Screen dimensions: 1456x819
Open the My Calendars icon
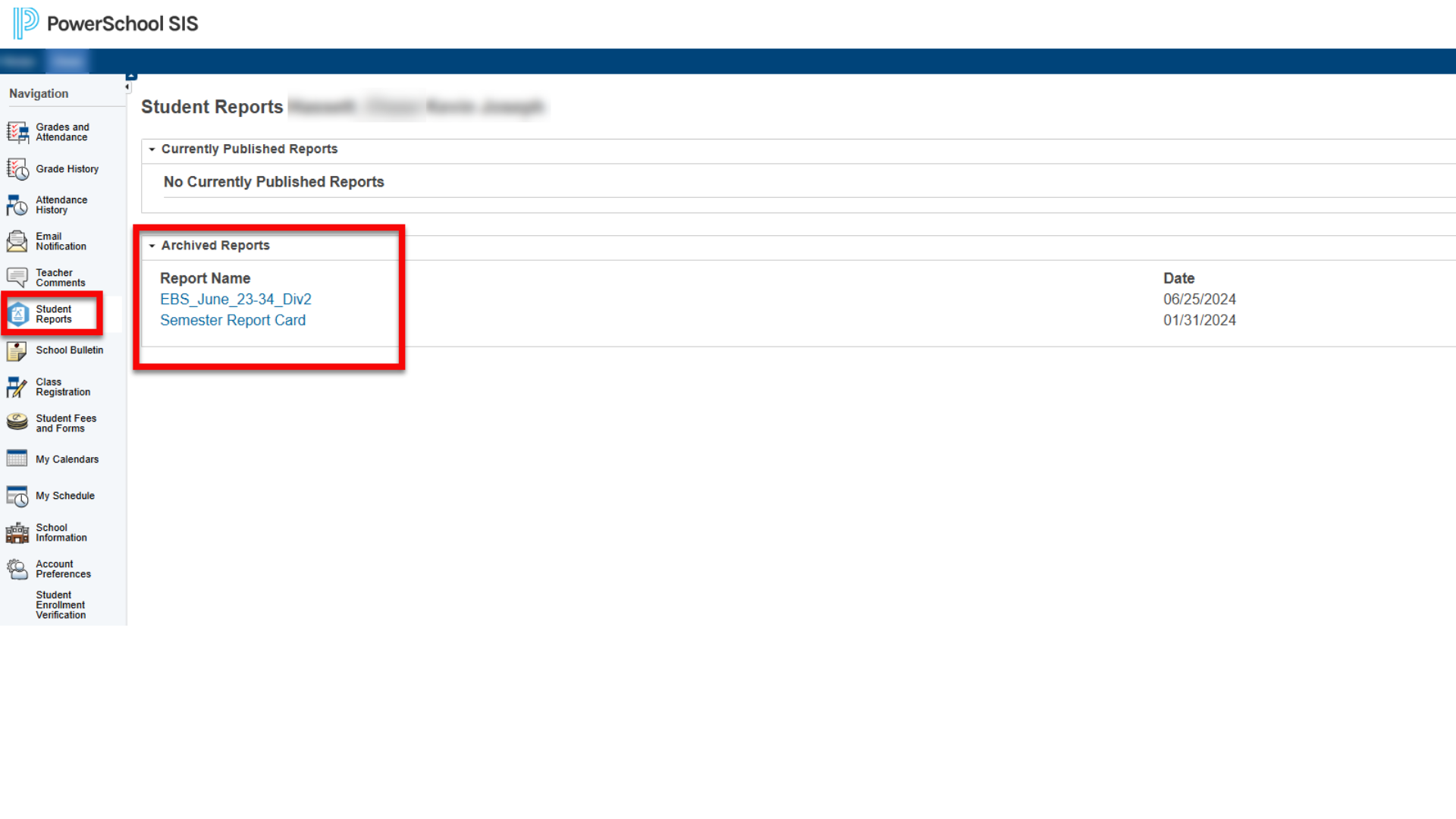pos(17,459)
